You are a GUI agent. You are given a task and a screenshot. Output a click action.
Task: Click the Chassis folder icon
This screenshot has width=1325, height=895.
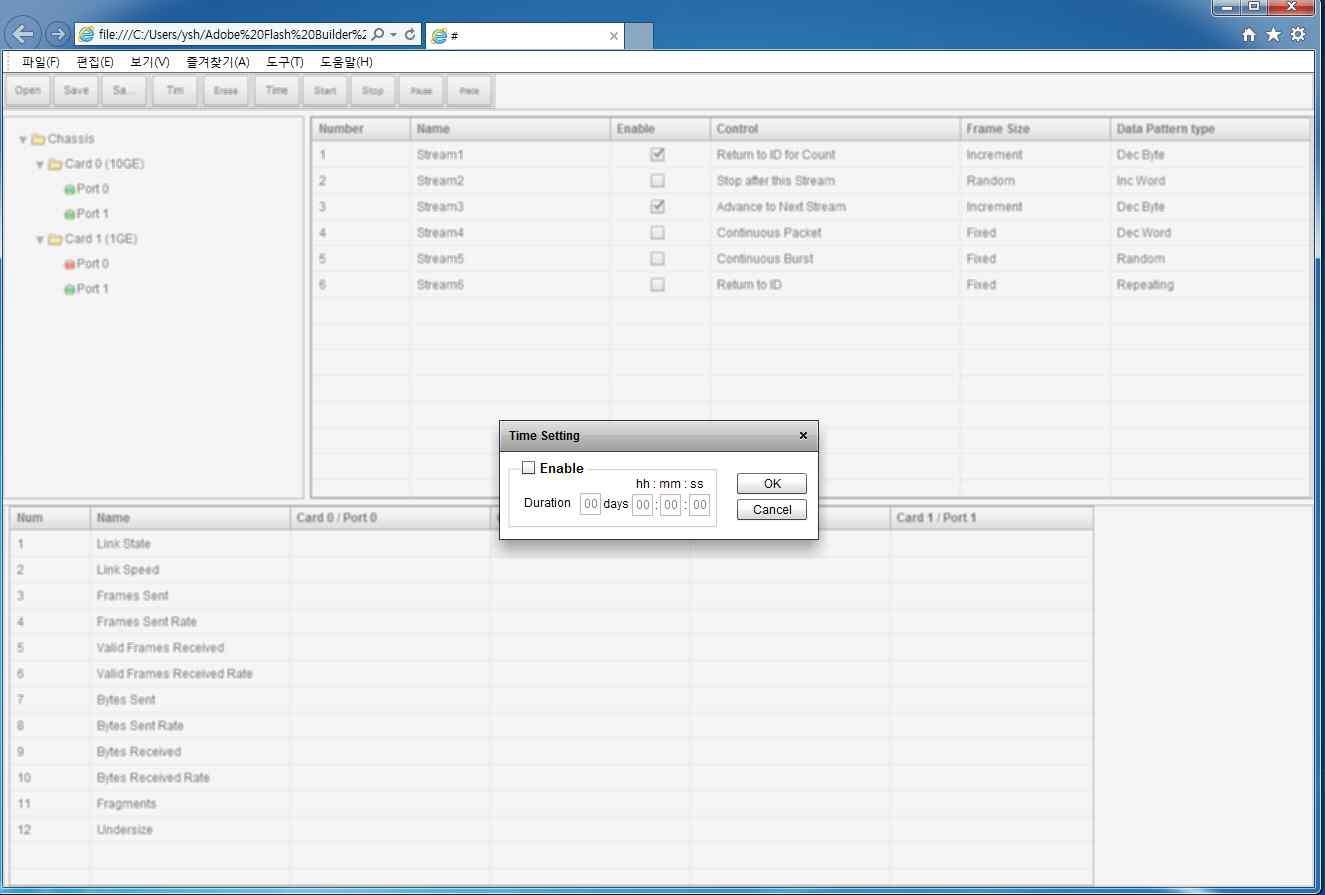click(x=38, y=139)
